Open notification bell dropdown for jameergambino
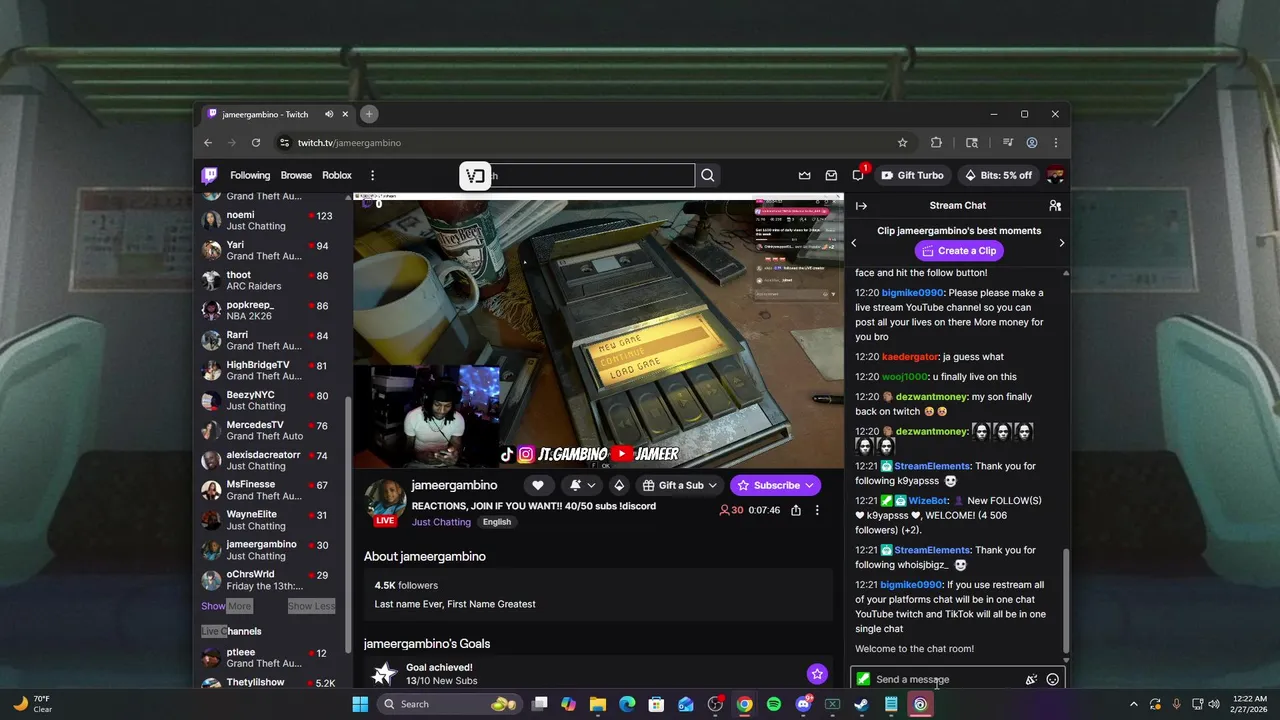Screen dimensions: 1280x720 (x=583, y=485)
